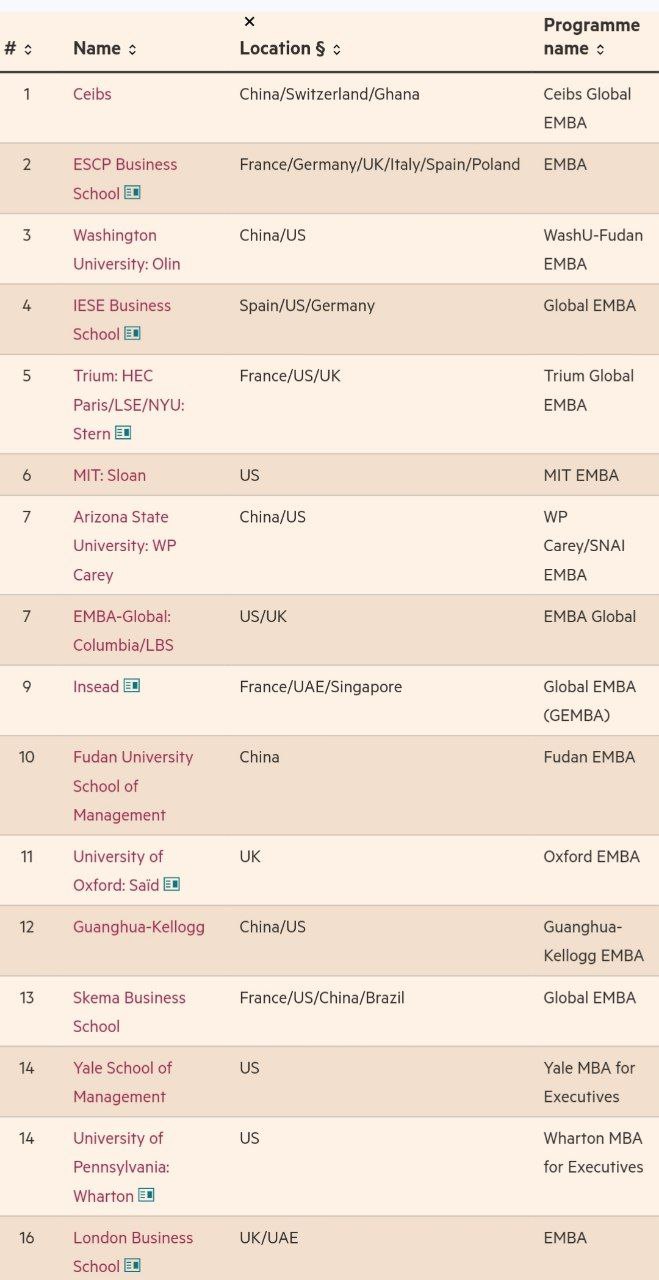
Task: Sort by Name column arrows
Action: coord(132,49)
